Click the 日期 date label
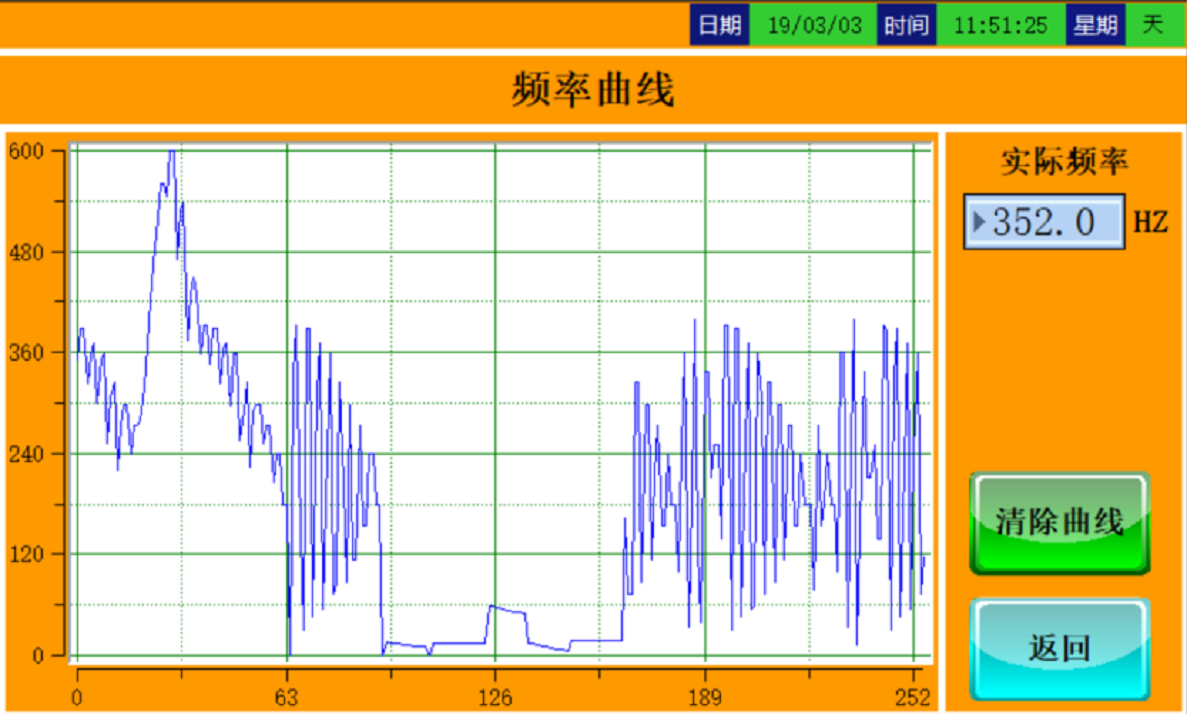Image resolution: width=1187 pixels, height=714 pixels. pyautogui.click(x=719, y=25)
